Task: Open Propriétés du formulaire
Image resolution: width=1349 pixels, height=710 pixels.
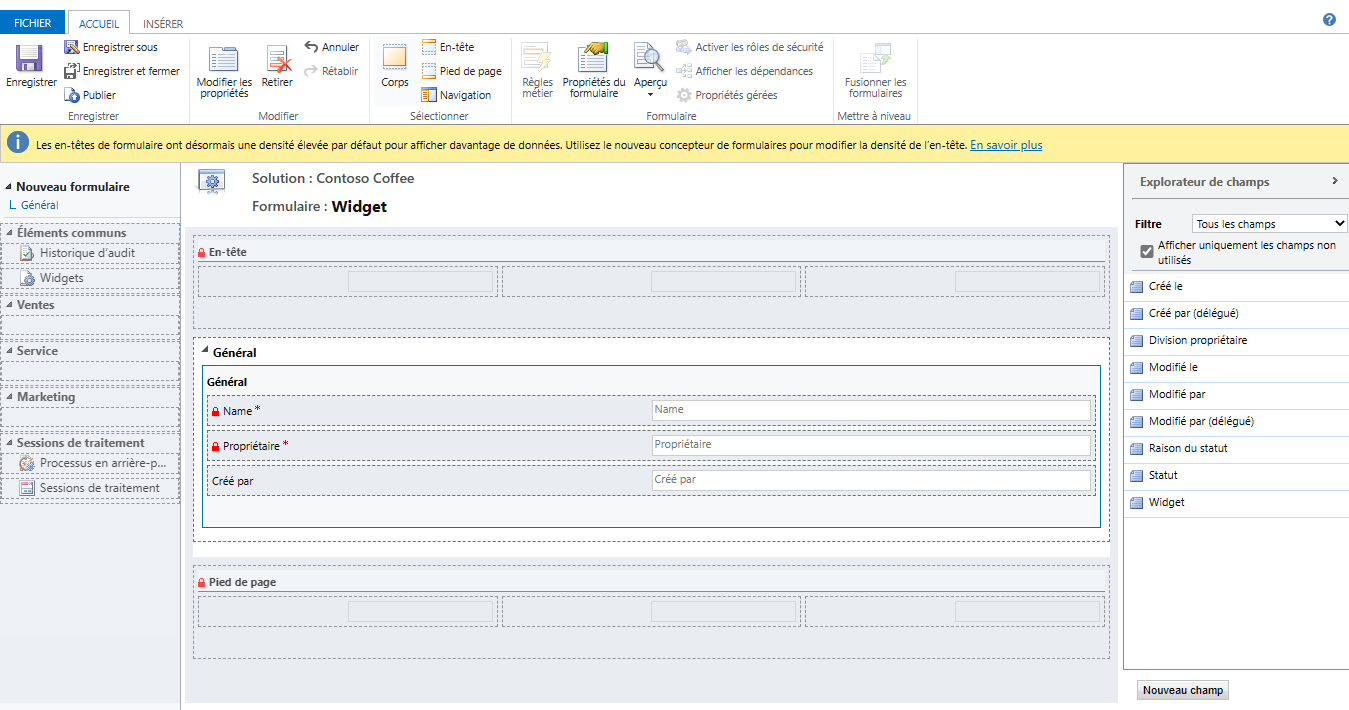Action: click(x=594, y=58)
